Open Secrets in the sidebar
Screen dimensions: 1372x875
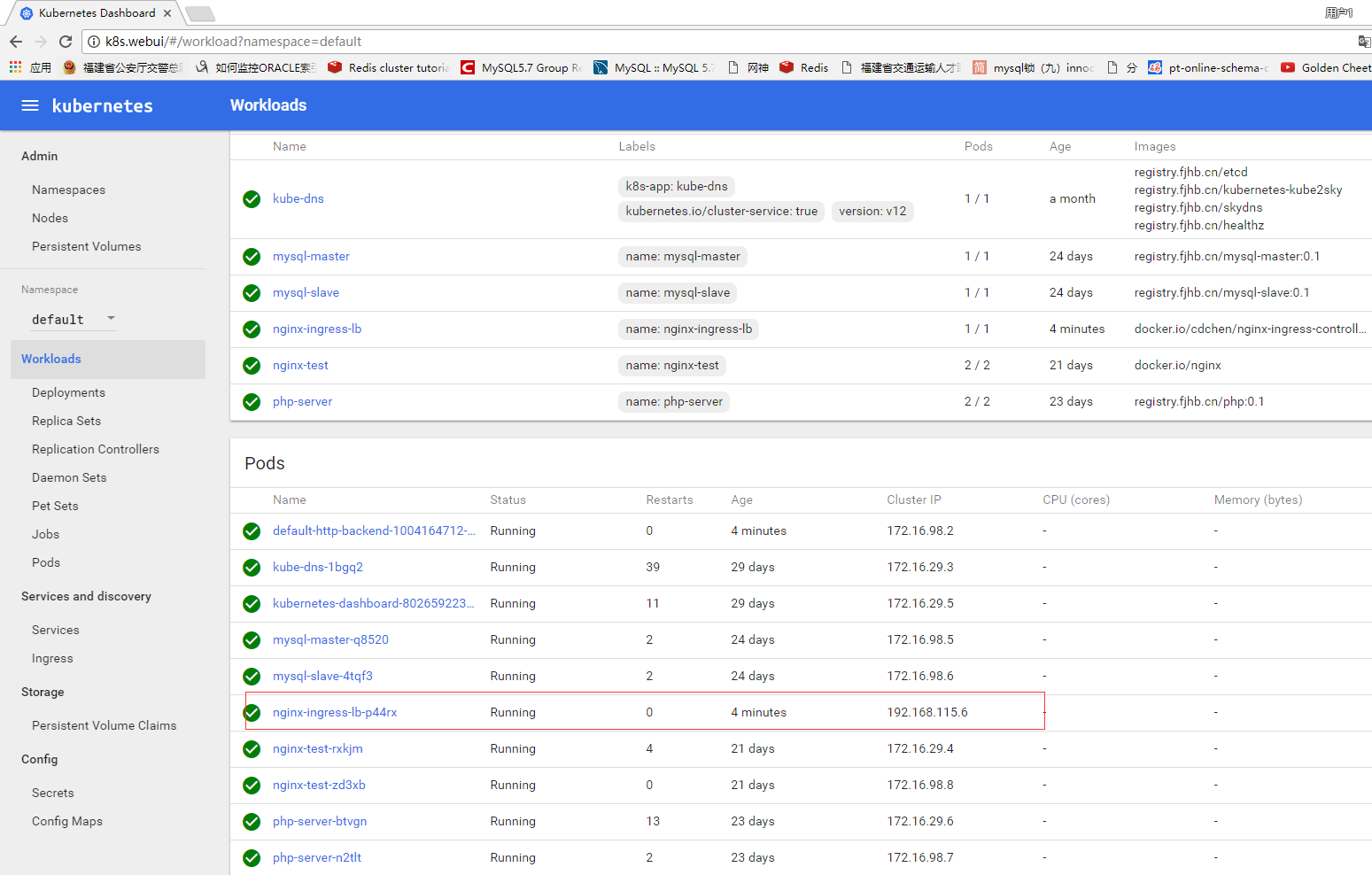52,793
